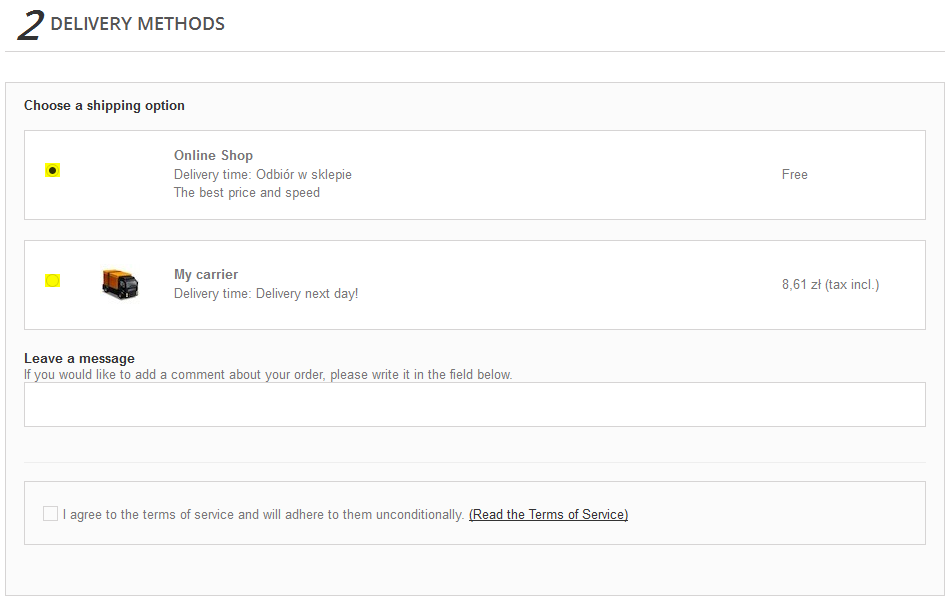Tick the terms of service agreement checkbox
This screenshot has width=950, height=601.
pos(50,514)
